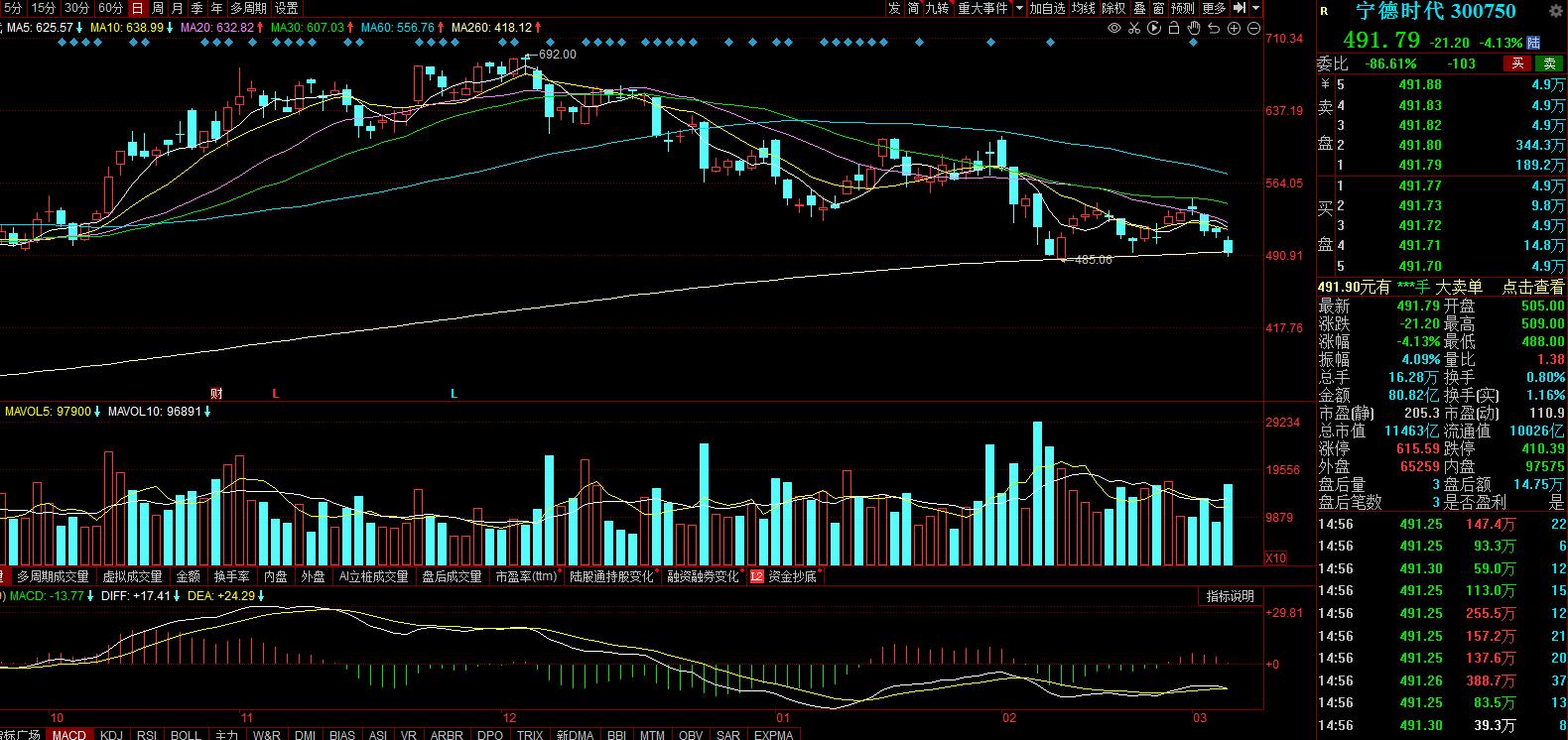Zoom in with the plus circle icon
The image size is (1568, 740).
point(1234,28)
